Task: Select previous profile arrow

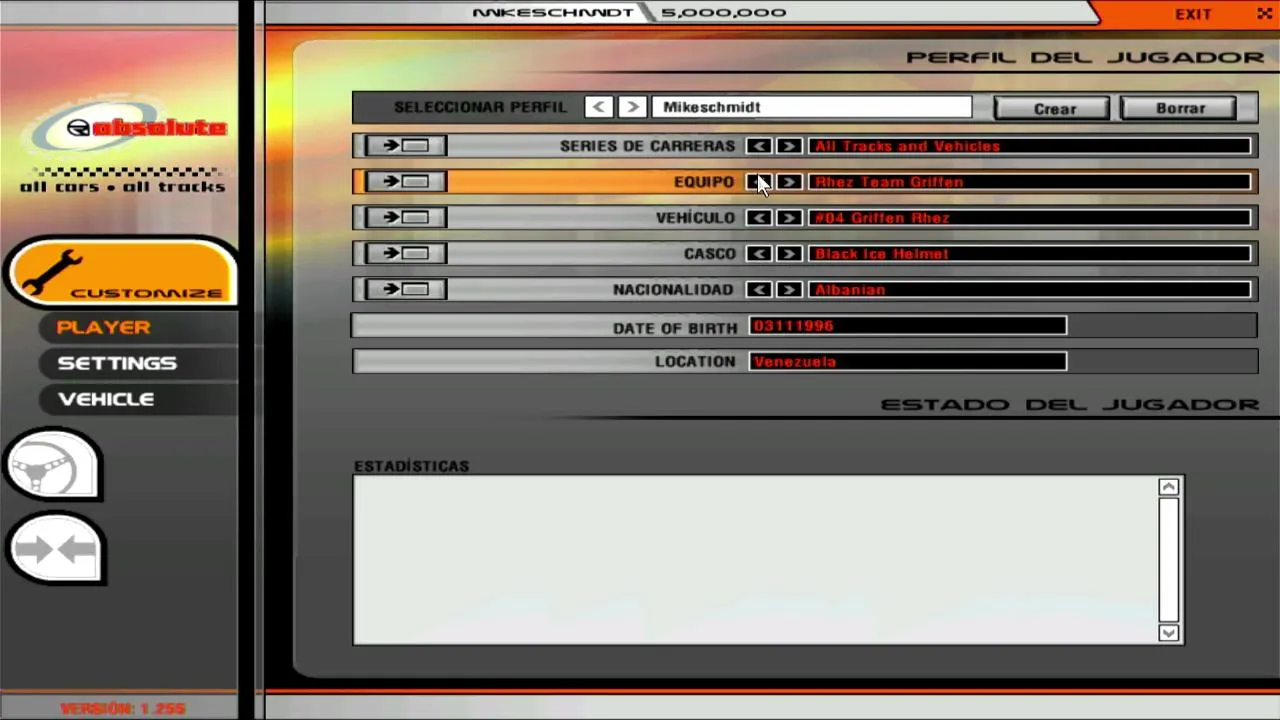Action: (599, 107)
